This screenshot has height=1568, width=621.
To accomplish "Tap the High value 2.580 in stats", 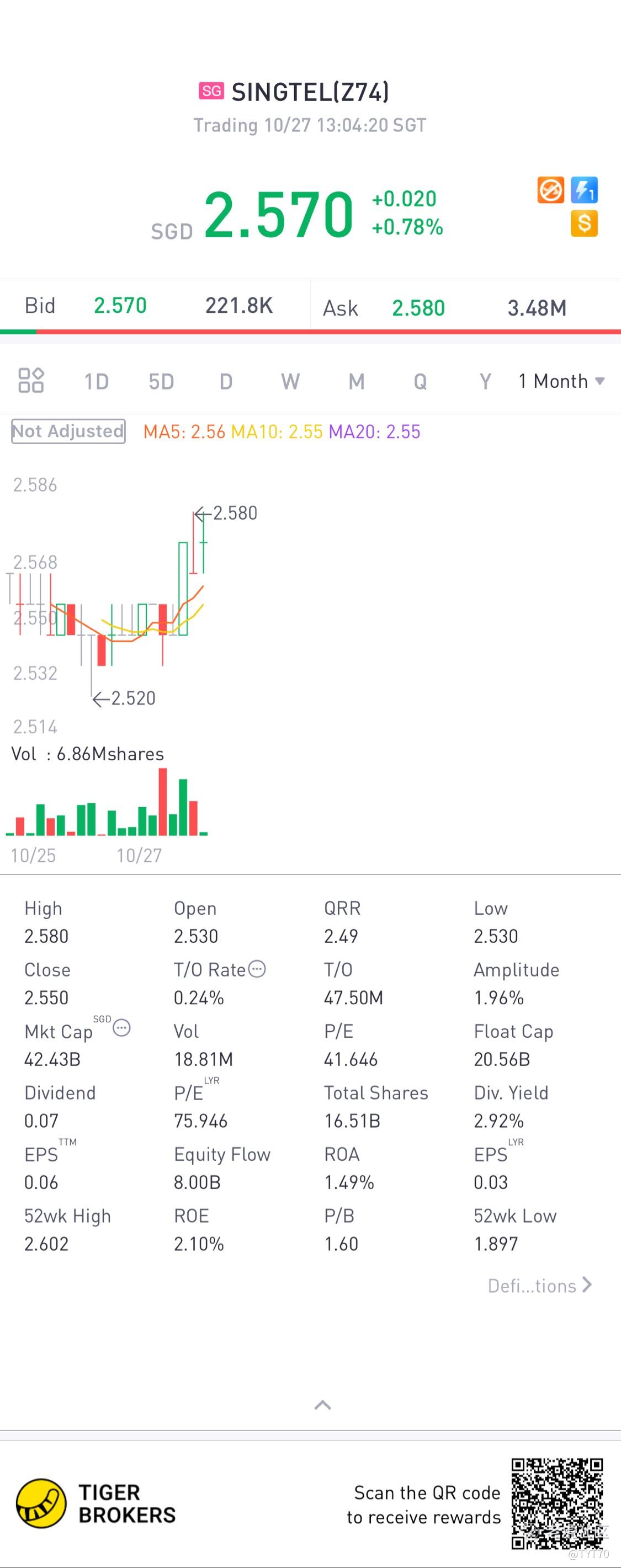I will pyautogui.click(x=46, y=936).
